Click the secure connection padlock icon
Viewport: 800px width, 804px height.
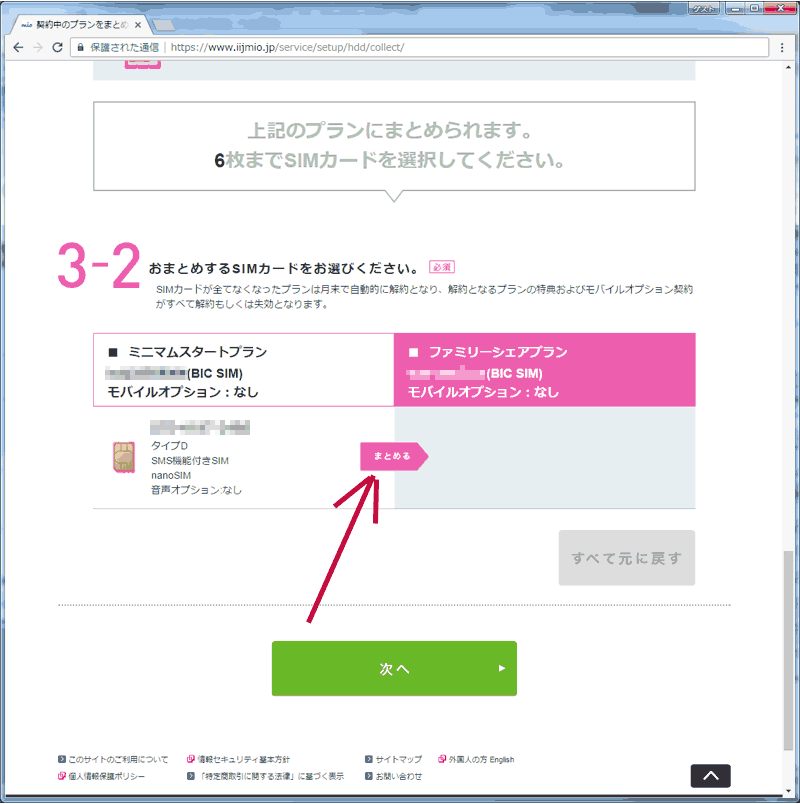tap(80, 47)
